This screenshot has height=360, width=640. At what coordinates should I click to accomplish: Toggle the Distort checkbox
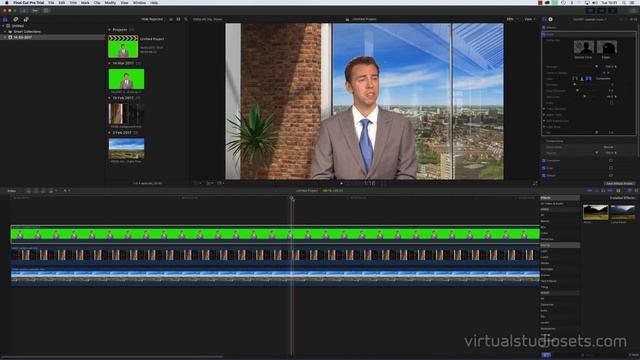pos(544,175)
